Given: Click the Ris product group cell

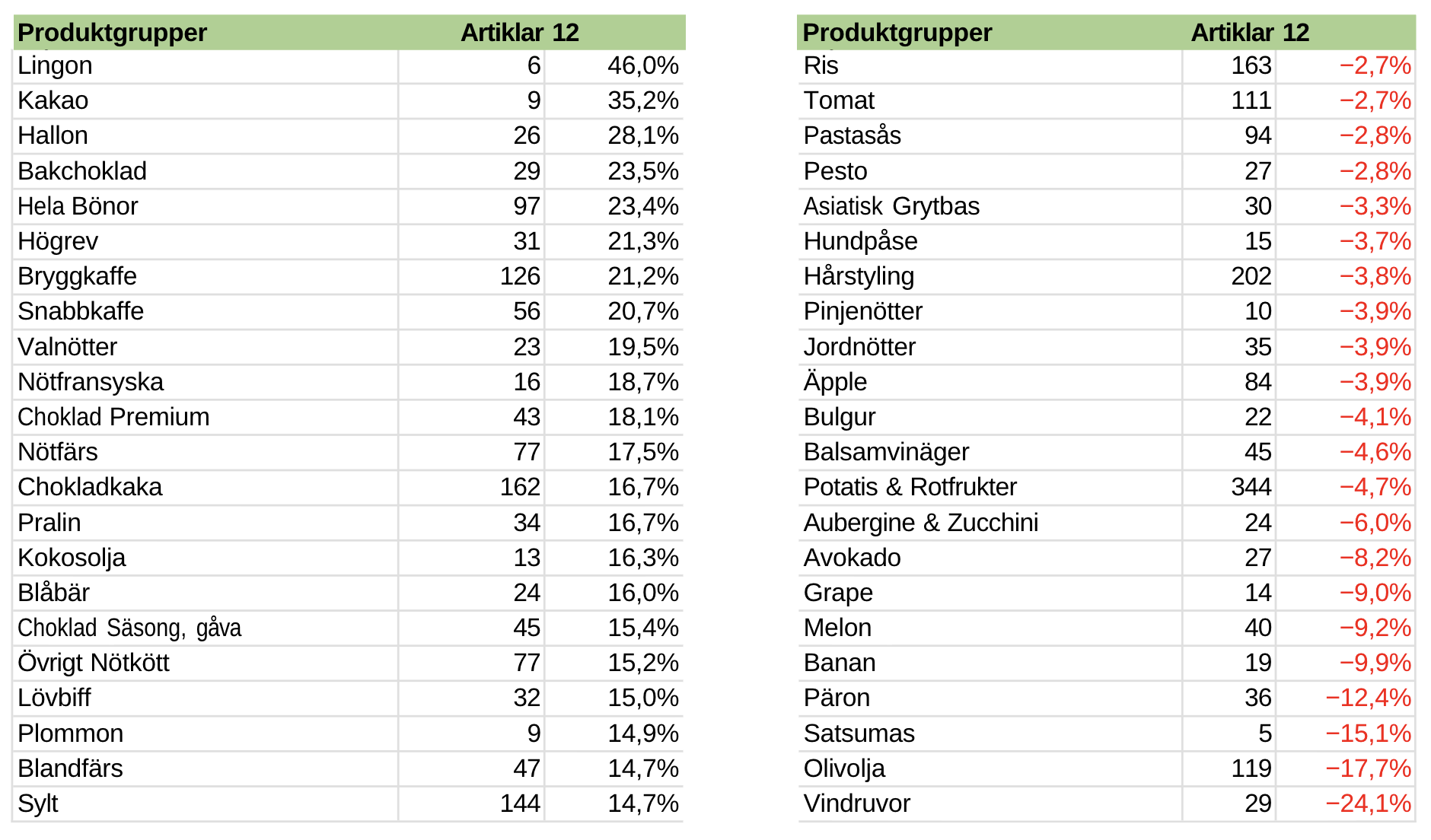Looking at the screenshot, I should [x=821, y=66].
